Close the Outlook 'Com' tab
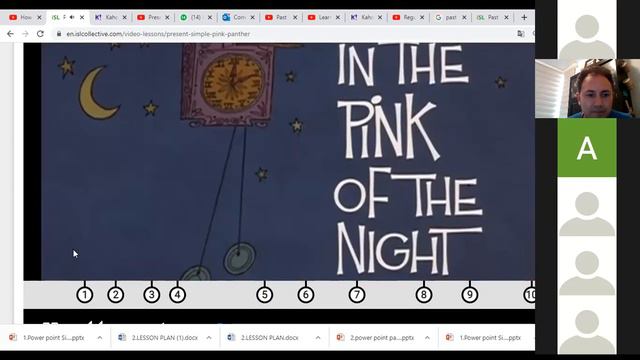 pyautogui.click(x=252, y=17)
